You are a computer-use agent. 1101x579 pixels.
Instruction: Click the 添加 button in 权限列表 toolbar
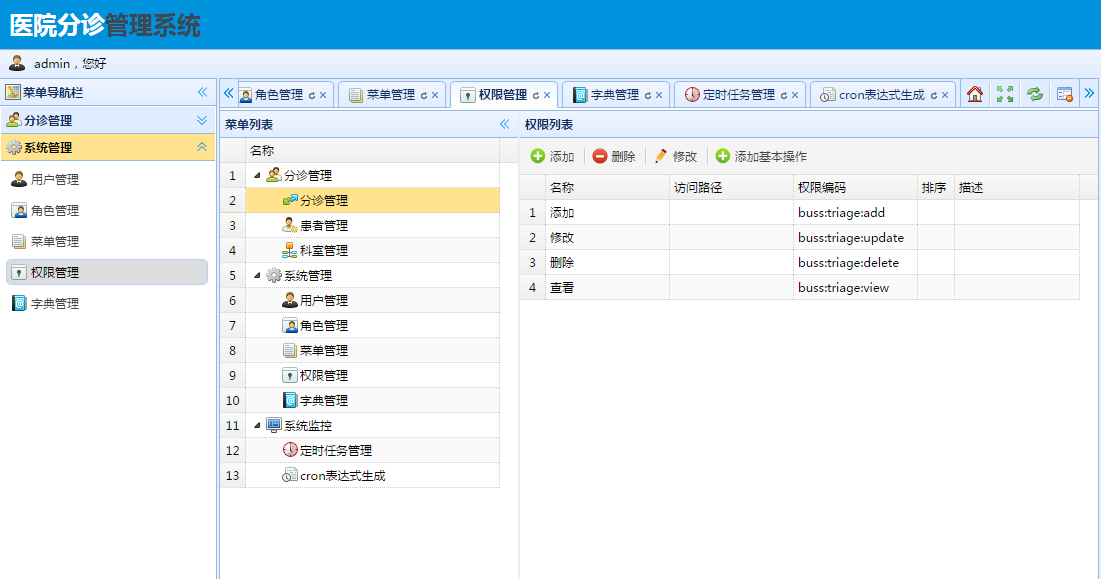[x=553, y=157]
